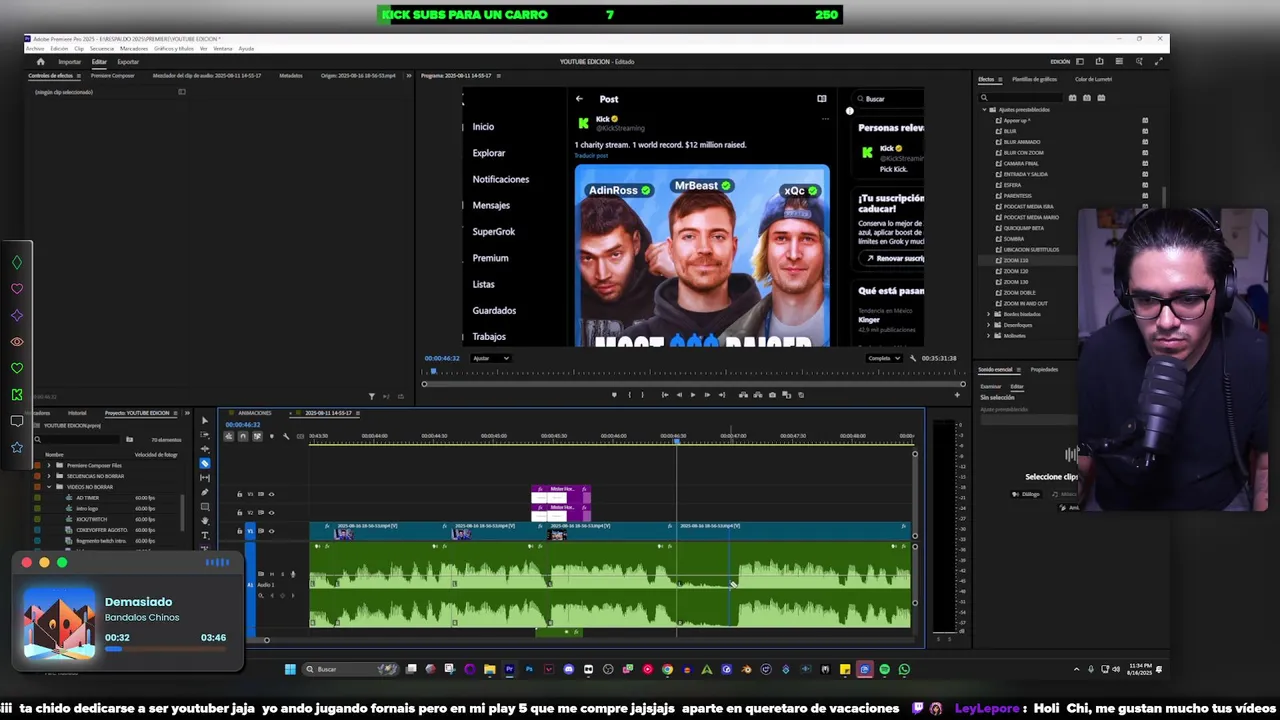Open the Plantillas de gráficos tab
Viewport: 1280px width, 720px height.
pyautogui.click(x=1034, y=79)
